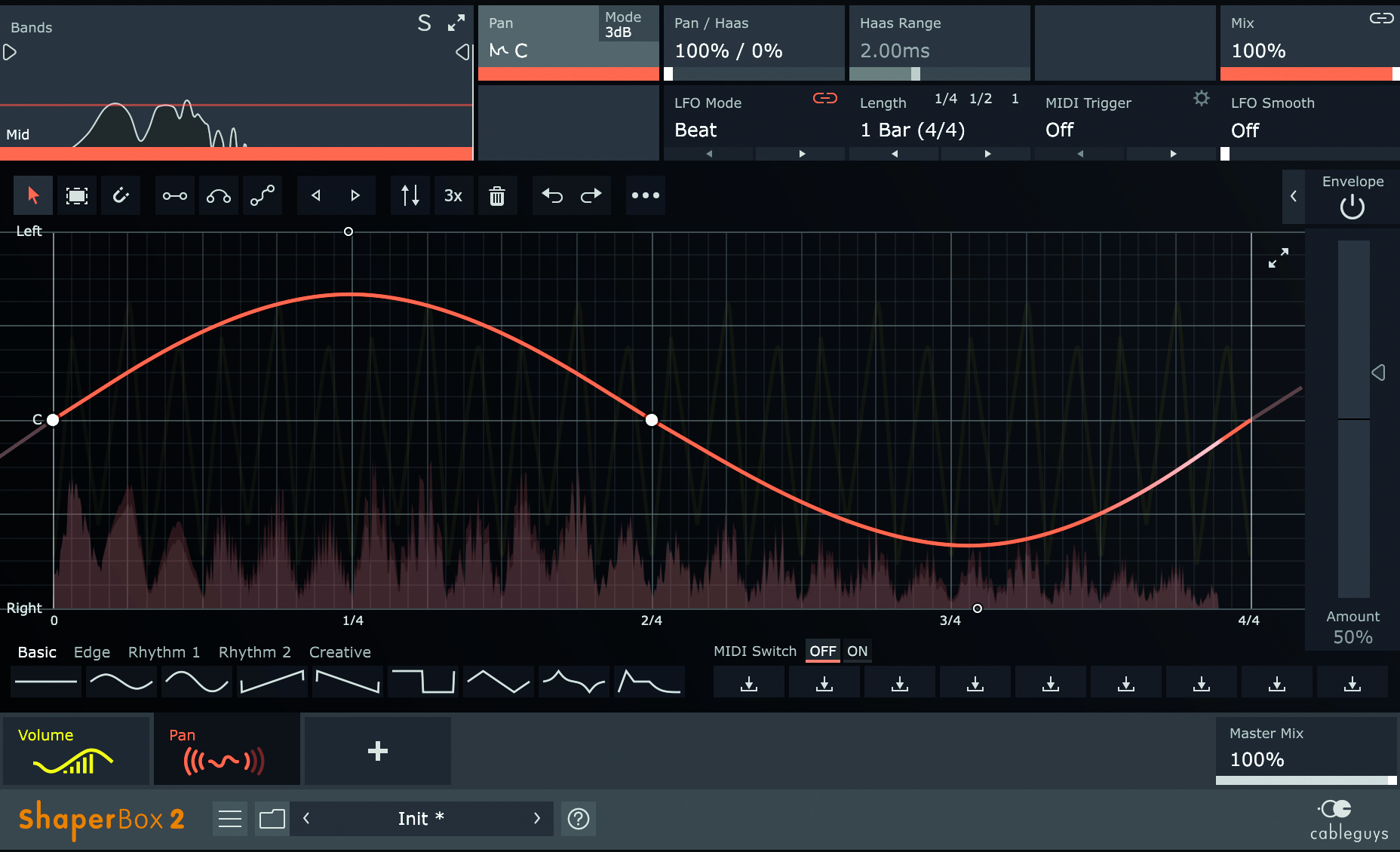The height and width of the screenshot is (852, 1400).
Task: Go to the next preset
Action: point(537,819)
